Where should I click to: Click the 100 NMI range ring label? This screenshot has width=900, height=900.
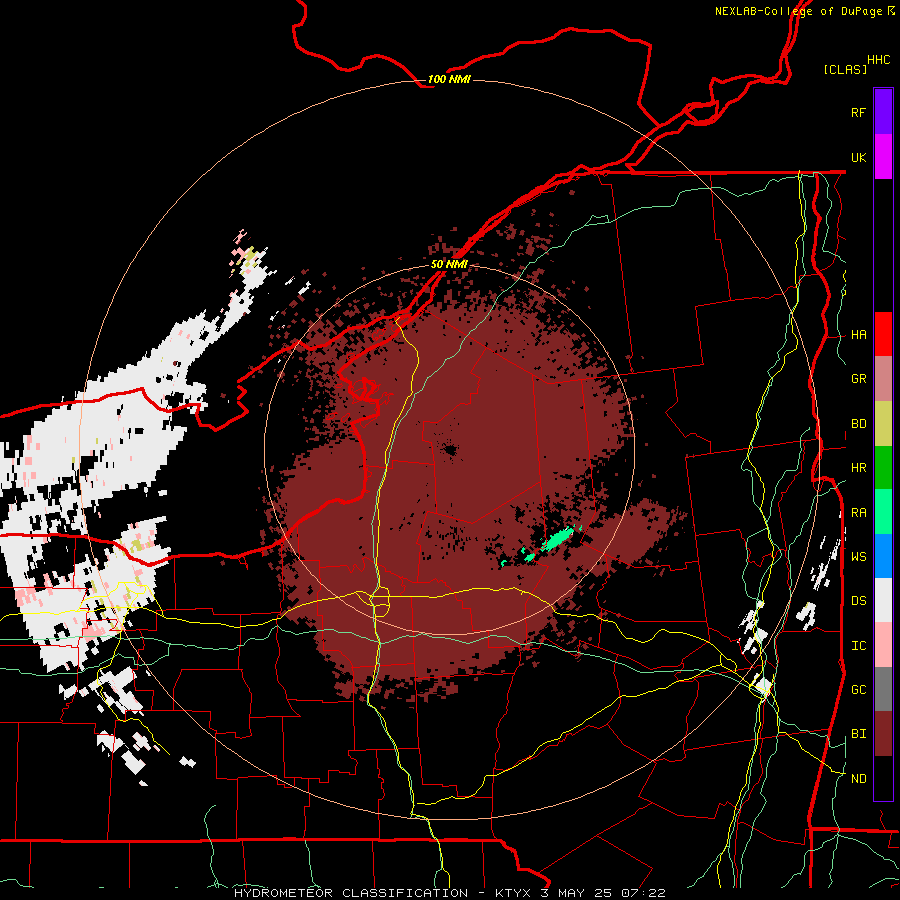[449, 79]
